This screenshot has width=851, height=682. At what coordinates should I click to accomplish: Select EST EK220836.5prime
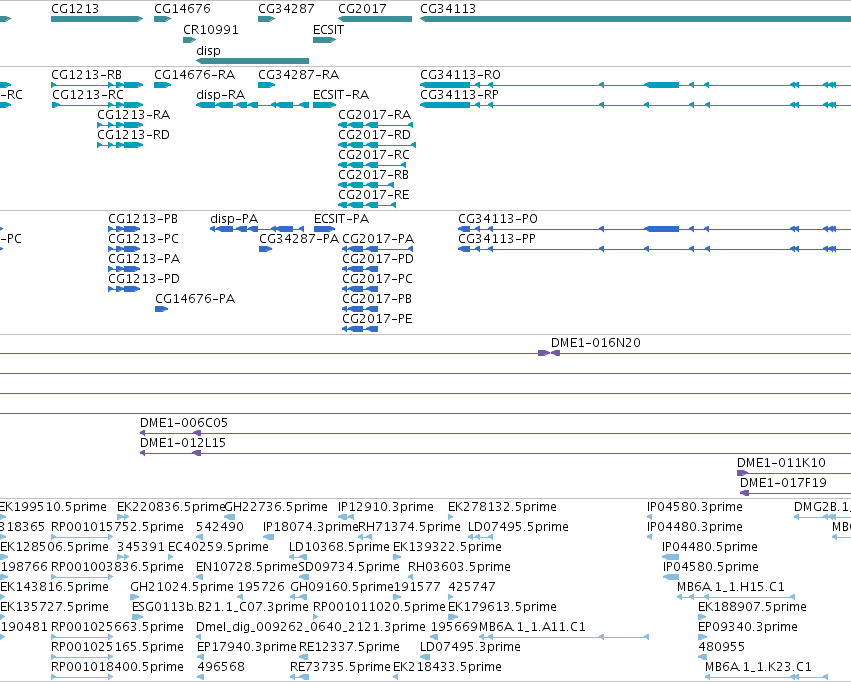point(123,517)
